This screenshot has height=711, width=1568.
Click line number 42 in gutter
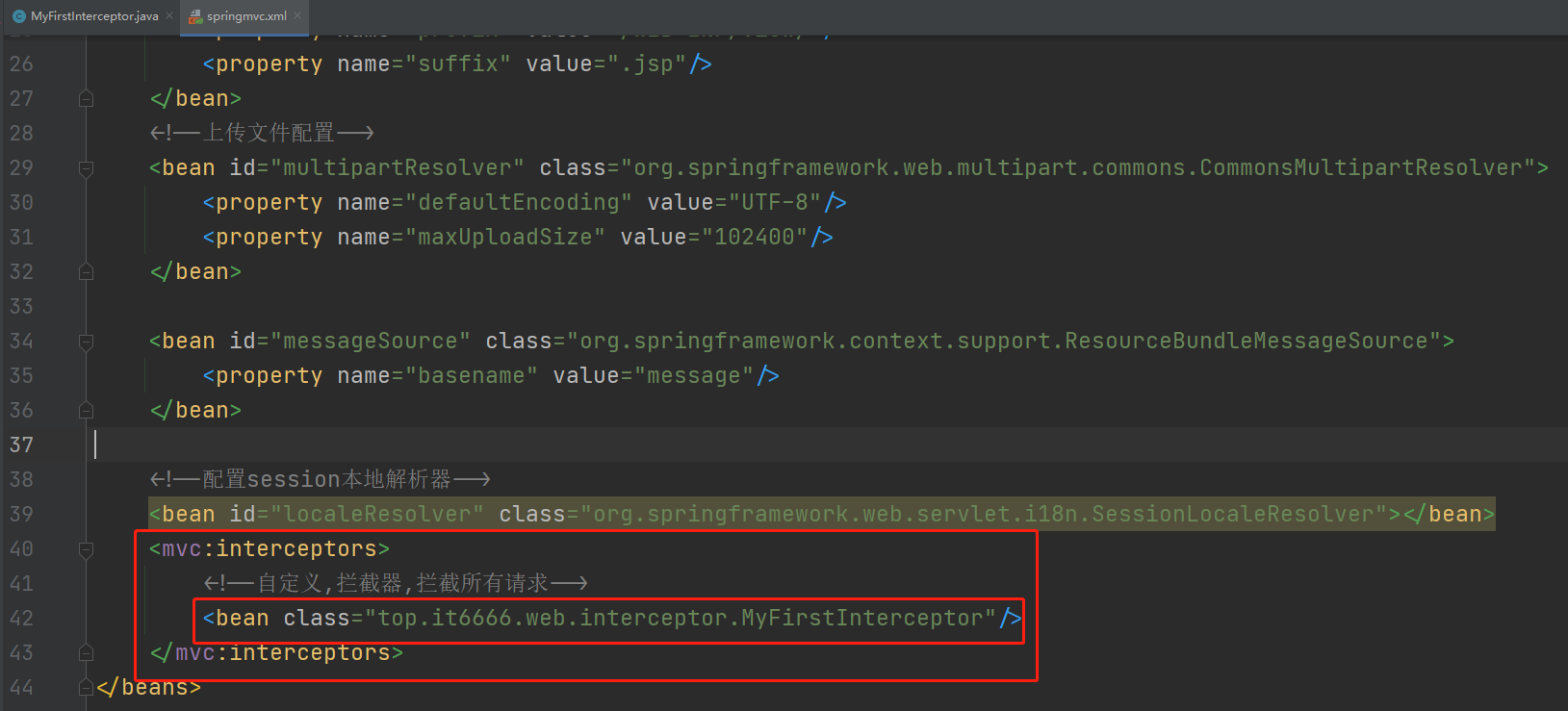click(21, 618)
